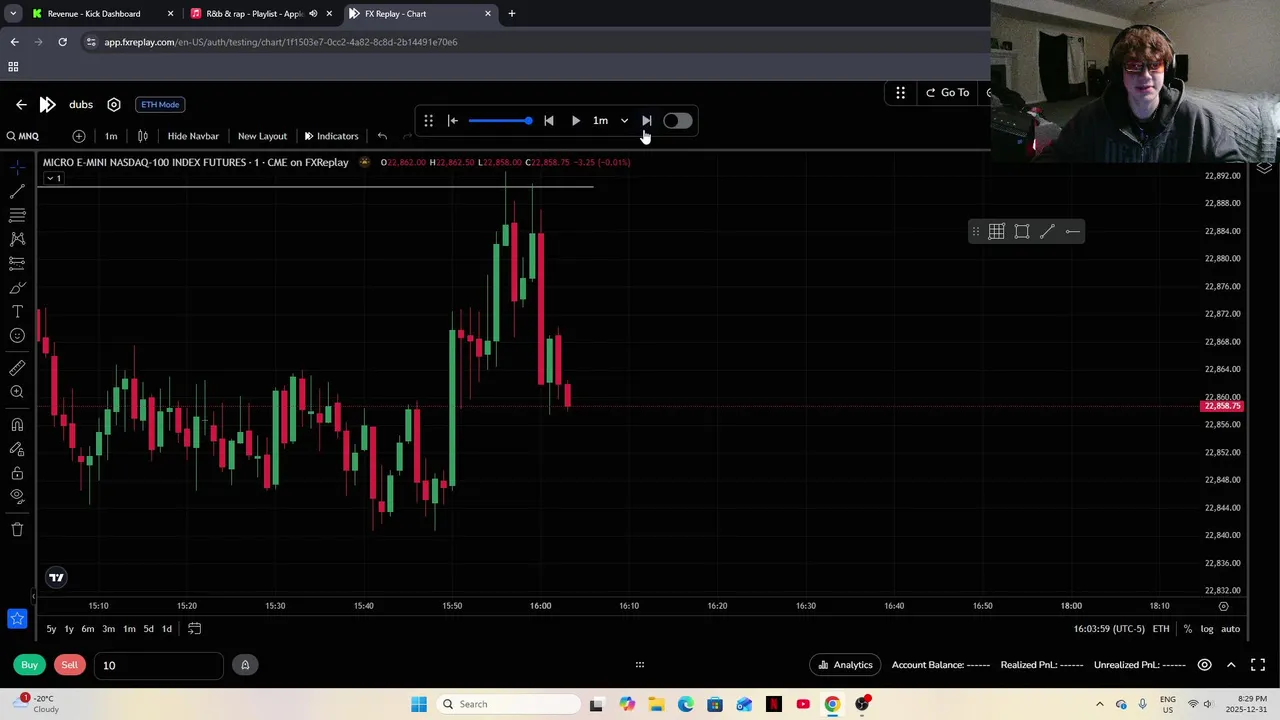Click the order quantity field showing 10
The width and height of the screenshot is (1280, 720).
coord(158,665)
